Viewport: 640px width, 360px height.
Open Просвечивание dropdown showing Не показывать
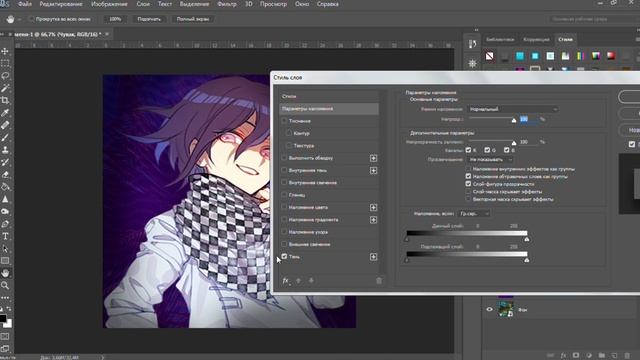pyautogui.click(x=490, y=160)
